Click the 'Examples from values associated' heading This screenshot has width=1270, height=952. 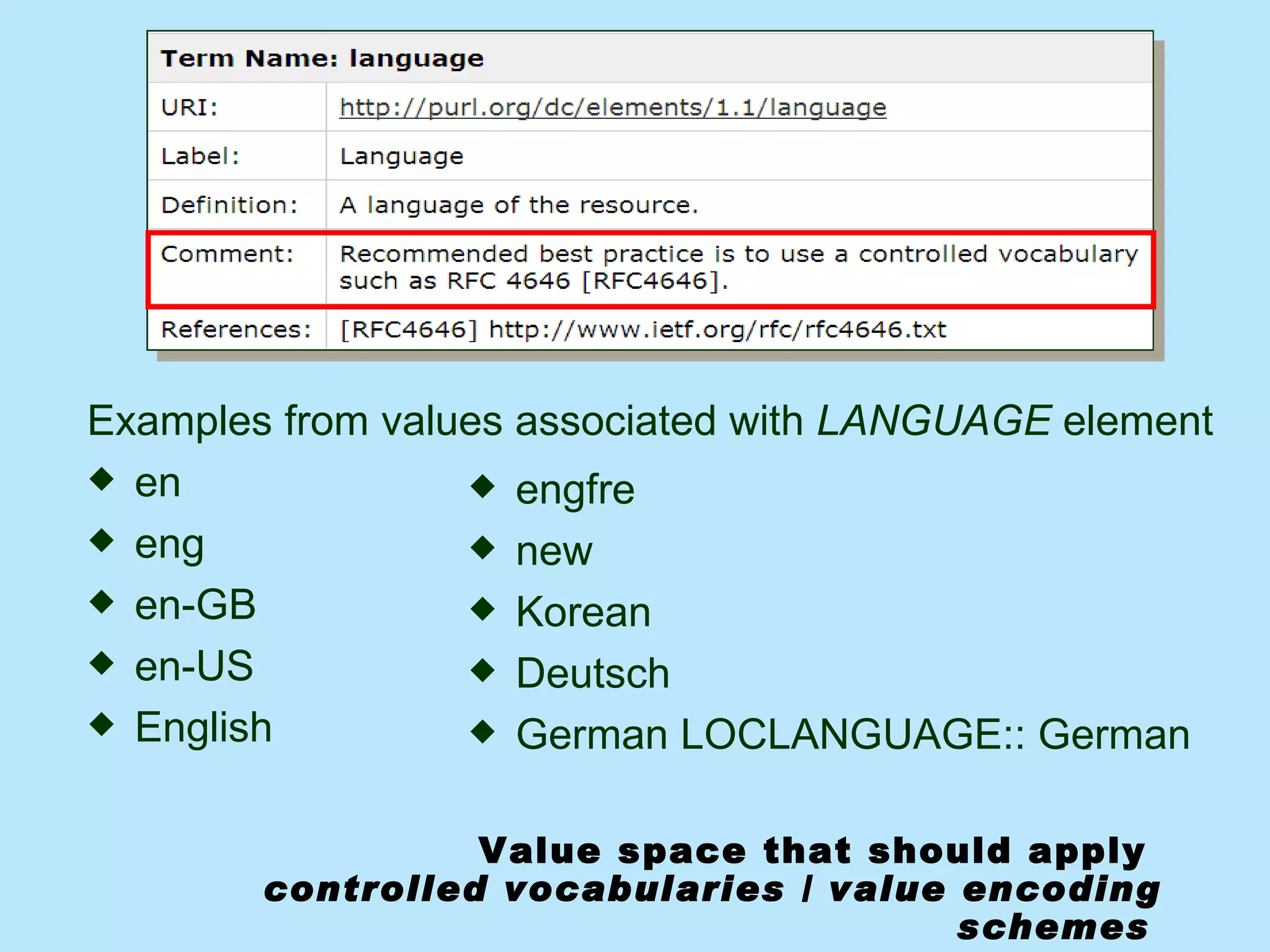tap(650, 421)
